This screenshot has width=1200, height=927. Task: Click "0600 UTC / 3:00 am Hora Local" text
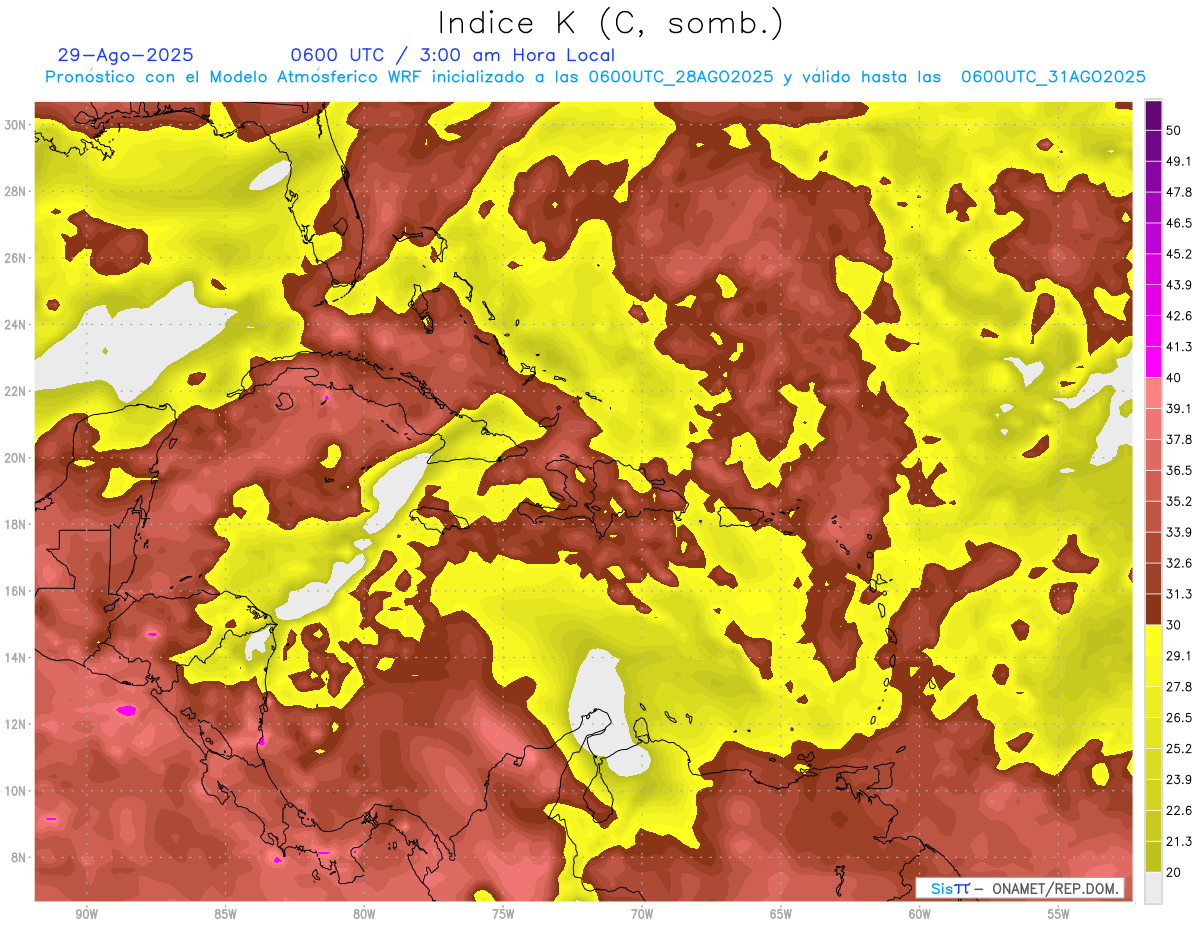point(453,55)
